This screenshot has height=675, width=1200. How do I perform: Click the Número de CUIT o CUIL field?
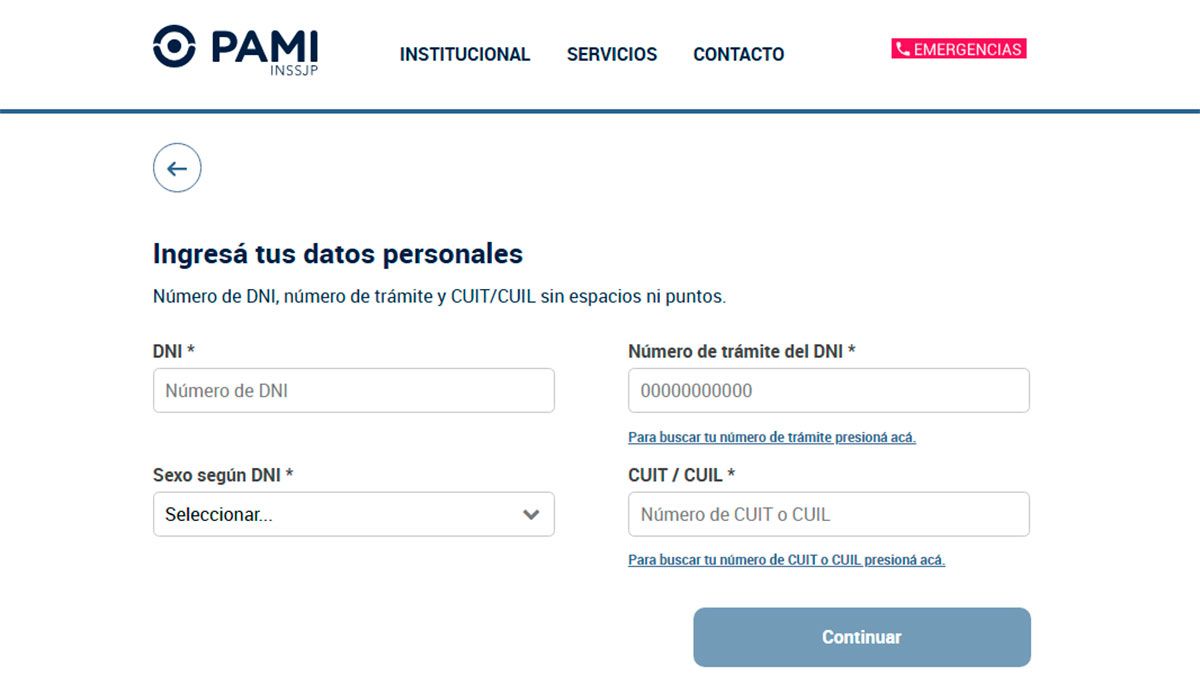pyautogui.click(x=828, y=515)
